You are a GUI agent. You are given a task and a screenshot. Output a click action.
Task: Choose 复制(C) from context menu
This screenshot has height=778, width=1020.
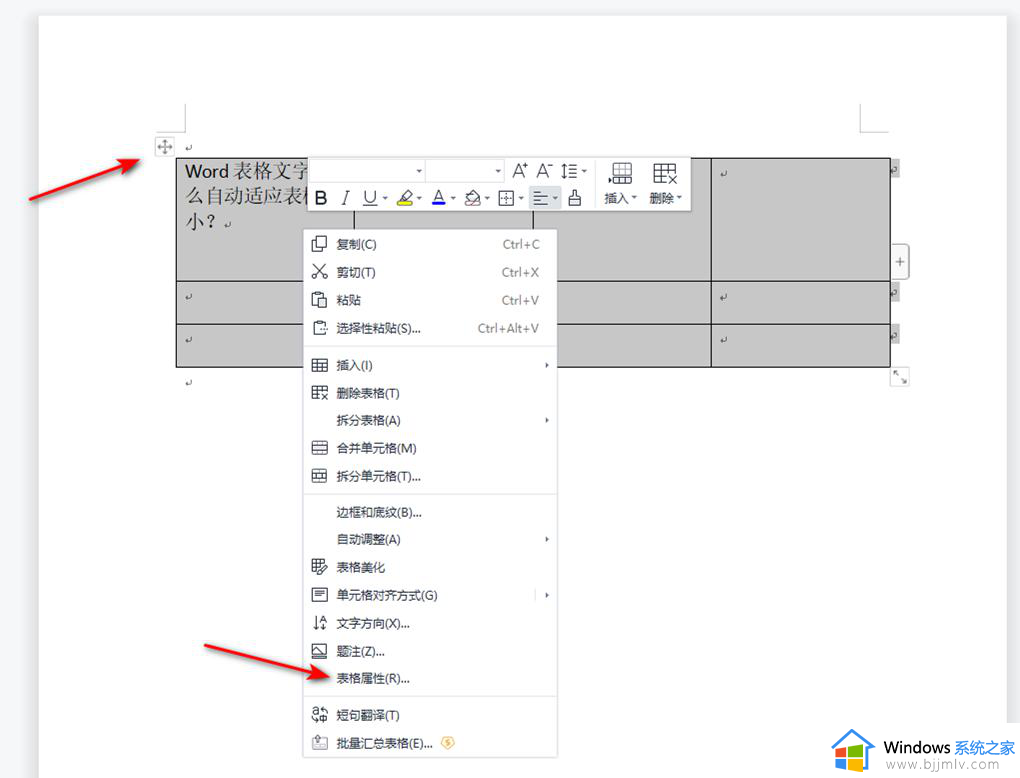coord(430,245)
